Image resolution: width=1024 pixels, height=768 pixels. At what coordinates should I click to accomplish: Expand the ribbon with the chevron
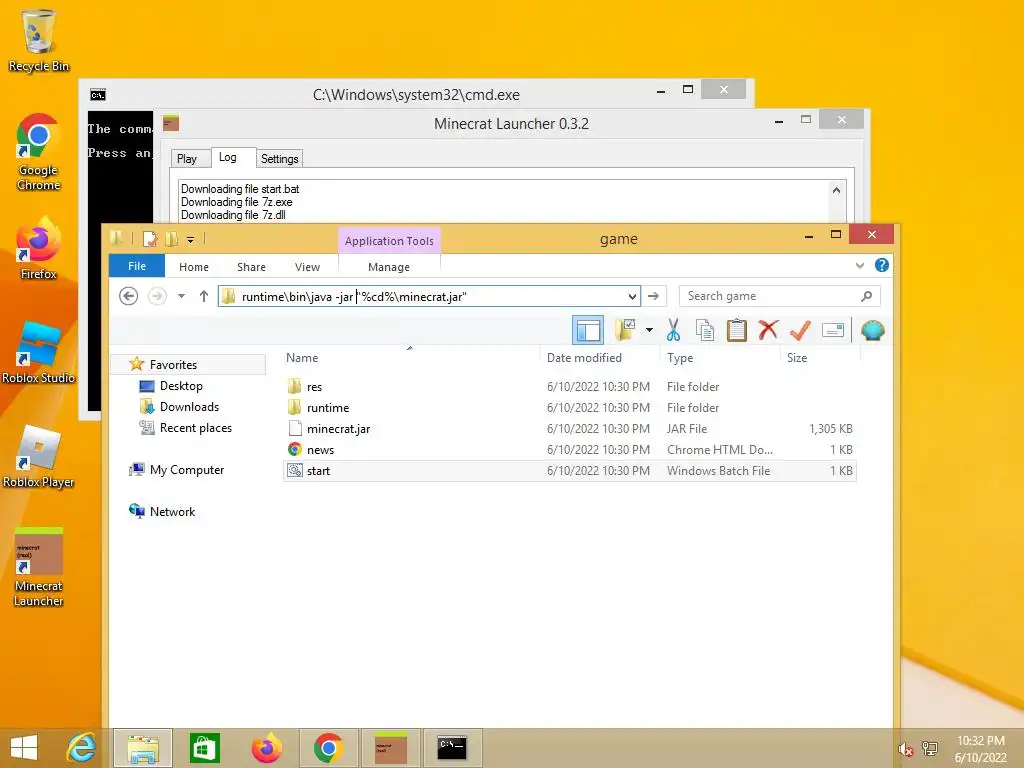(859, 265)
